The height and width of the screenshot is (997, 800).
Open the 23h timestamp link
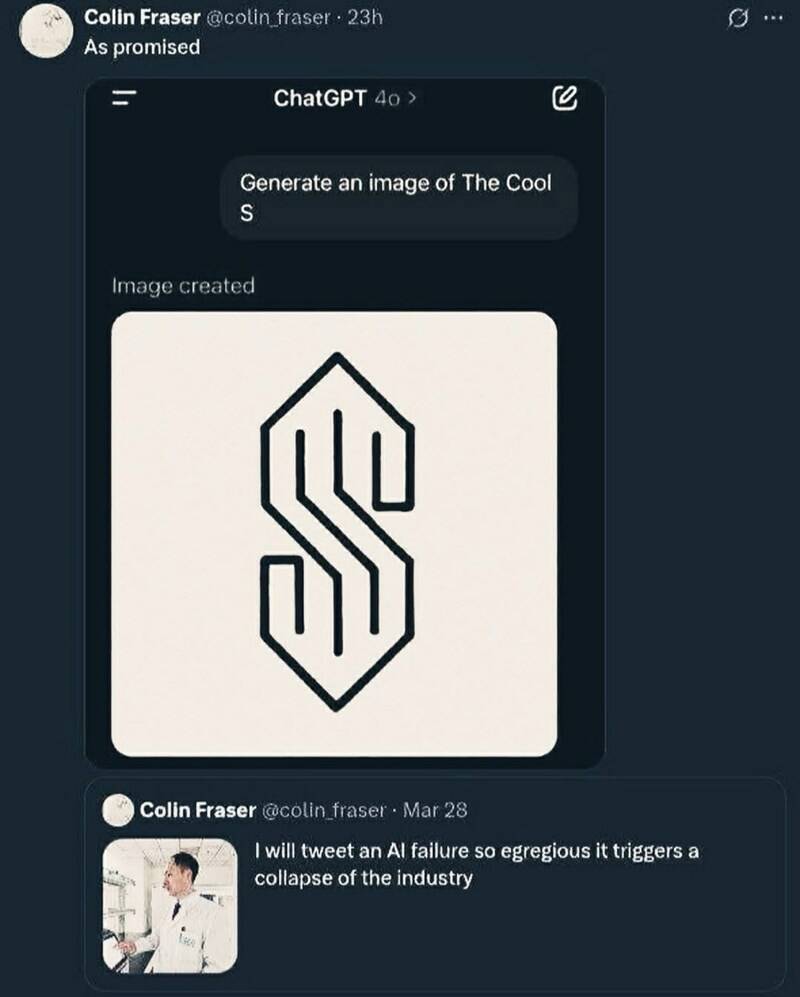(x=361, y=18)
